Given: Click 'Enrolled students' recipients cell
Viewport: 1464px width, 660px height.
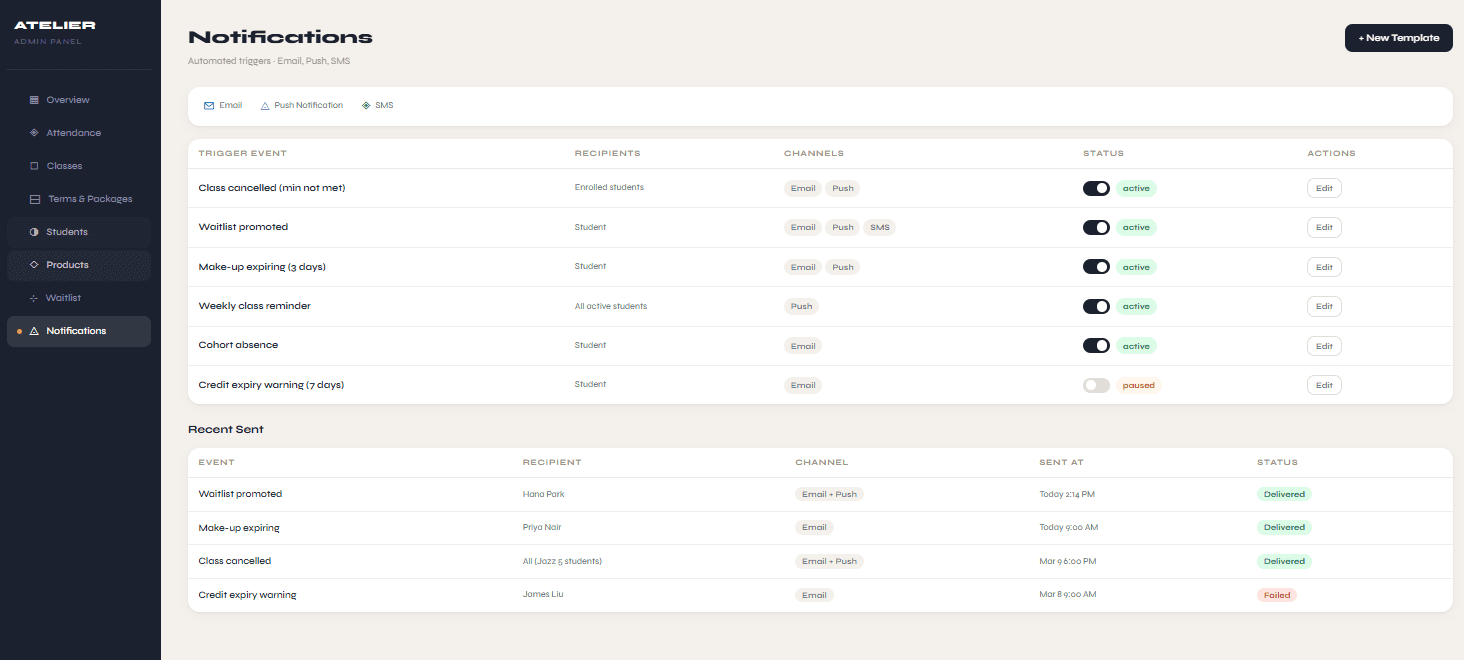Looking at the screenshot, I should point(609,188).
